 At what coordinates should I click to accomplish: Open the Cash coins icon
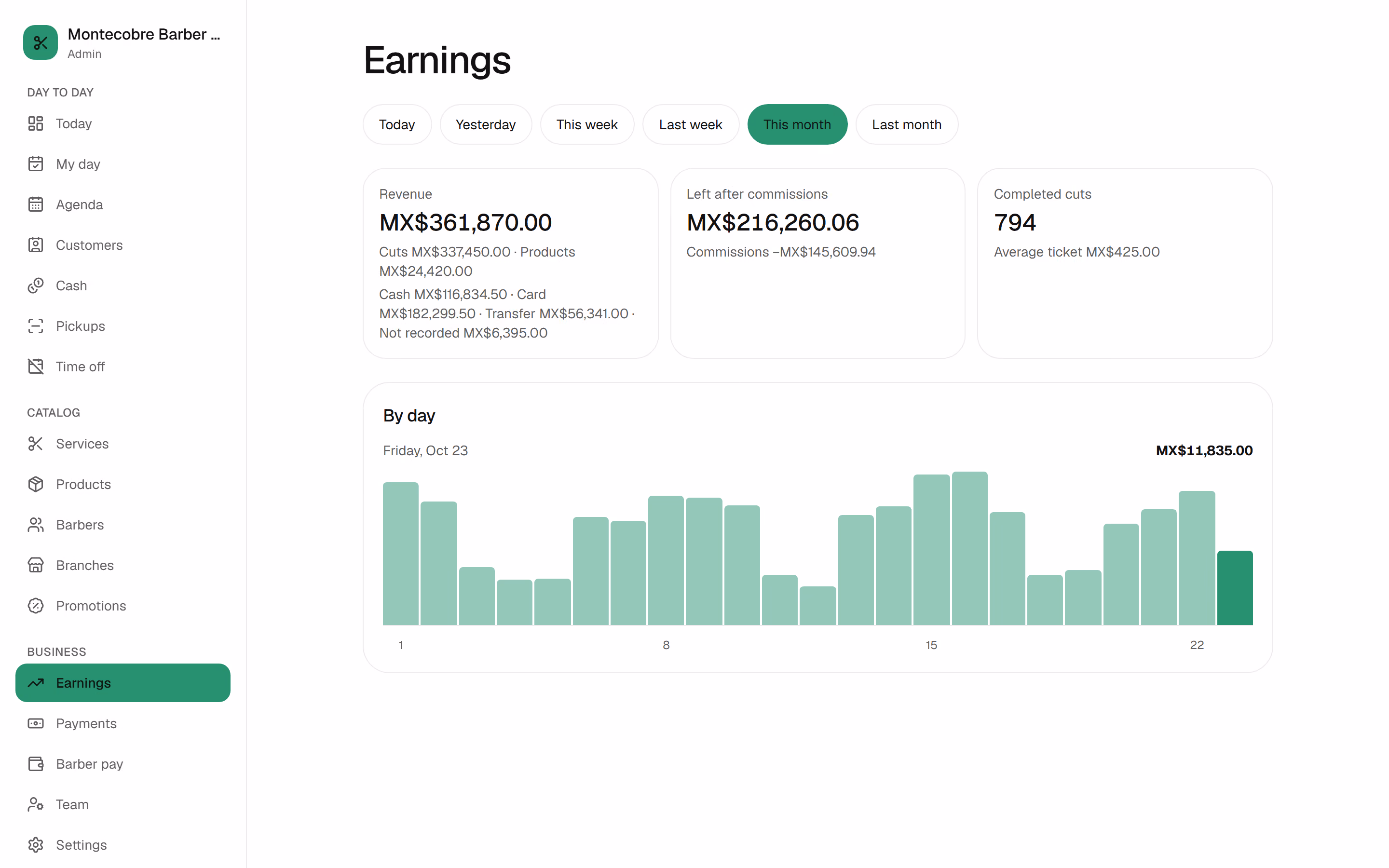tap(36, 285)
